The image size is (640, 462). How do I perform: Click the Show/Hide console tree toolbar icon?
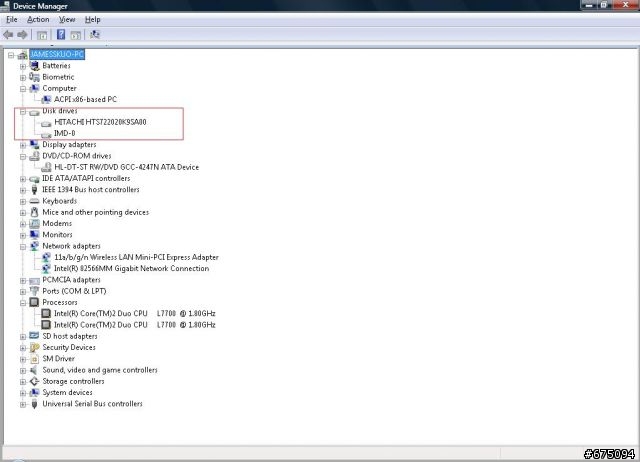pos(42,35)
